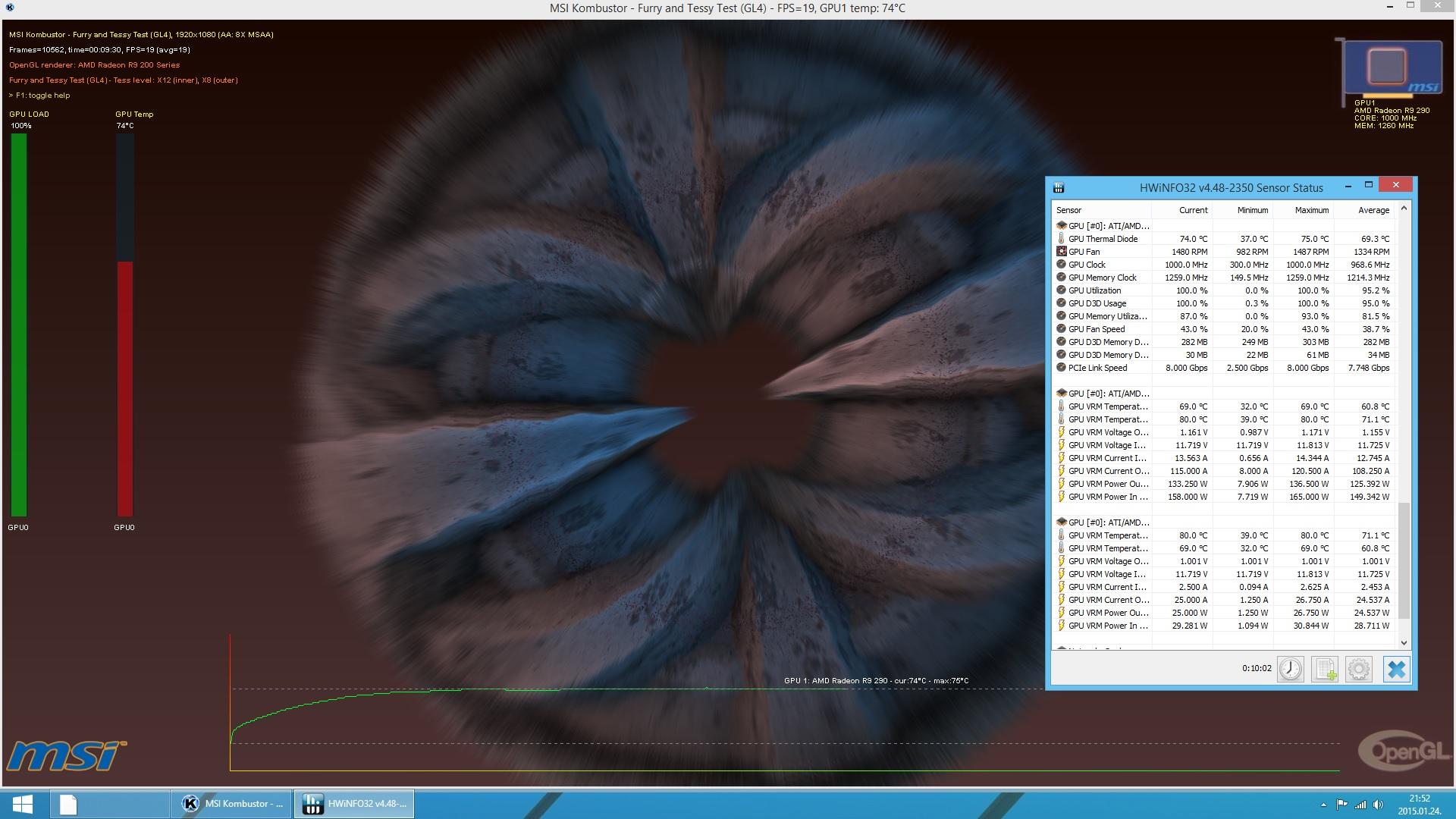
Task: Switch to HWiNFO32 taskbar button
Action: coord(354,804)
